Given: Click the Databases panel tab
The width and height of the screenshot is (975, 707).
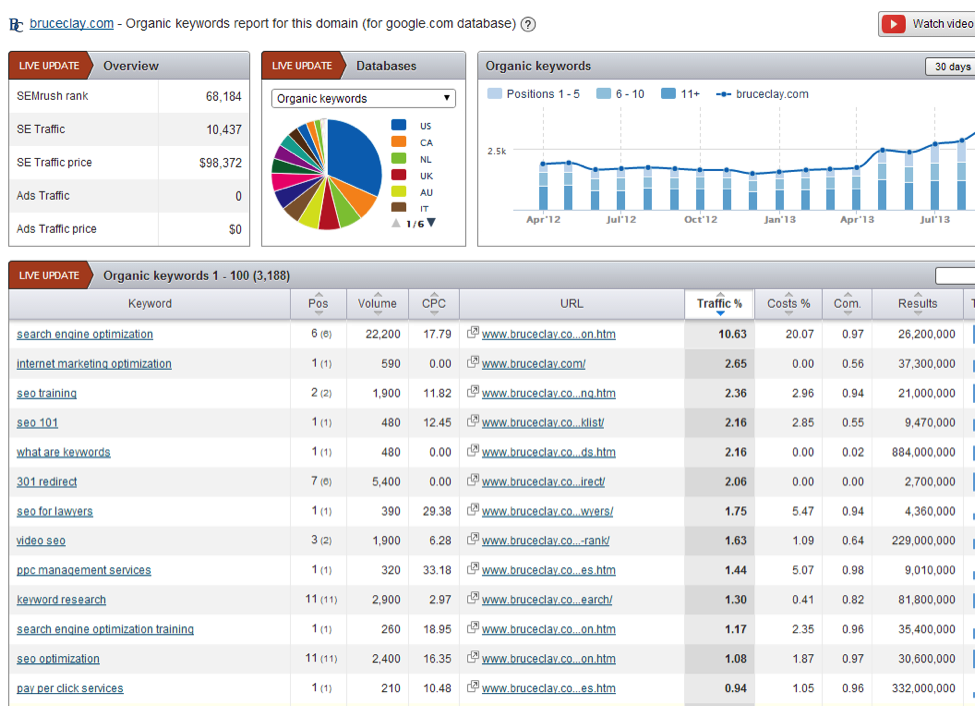Looking at the screenshot, I should pyautogui.click(x=386, y=66).
